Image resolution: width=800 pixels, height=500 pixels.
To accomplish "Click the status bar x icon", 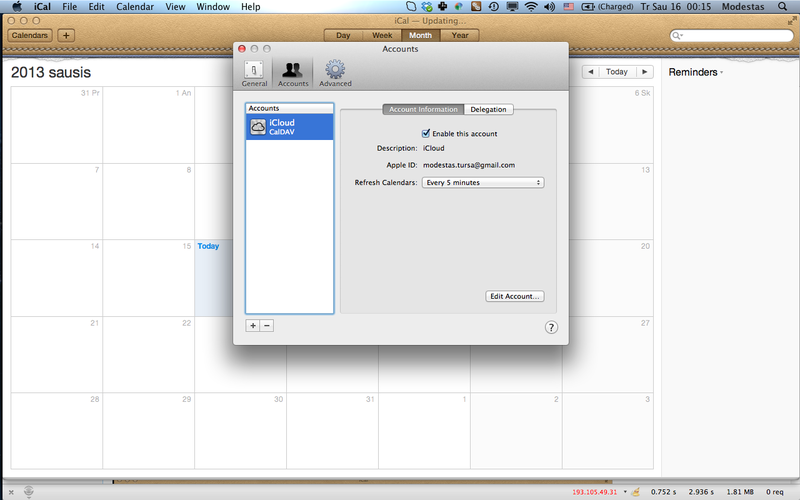I will 11,492.
